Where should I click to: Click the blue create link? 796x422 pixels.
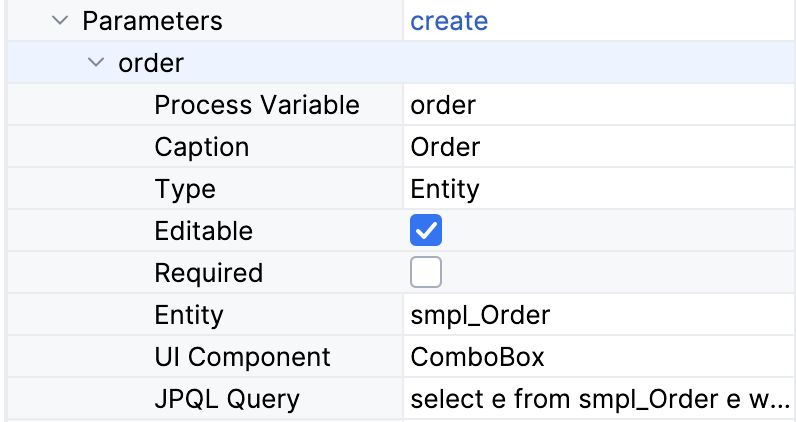449,21
